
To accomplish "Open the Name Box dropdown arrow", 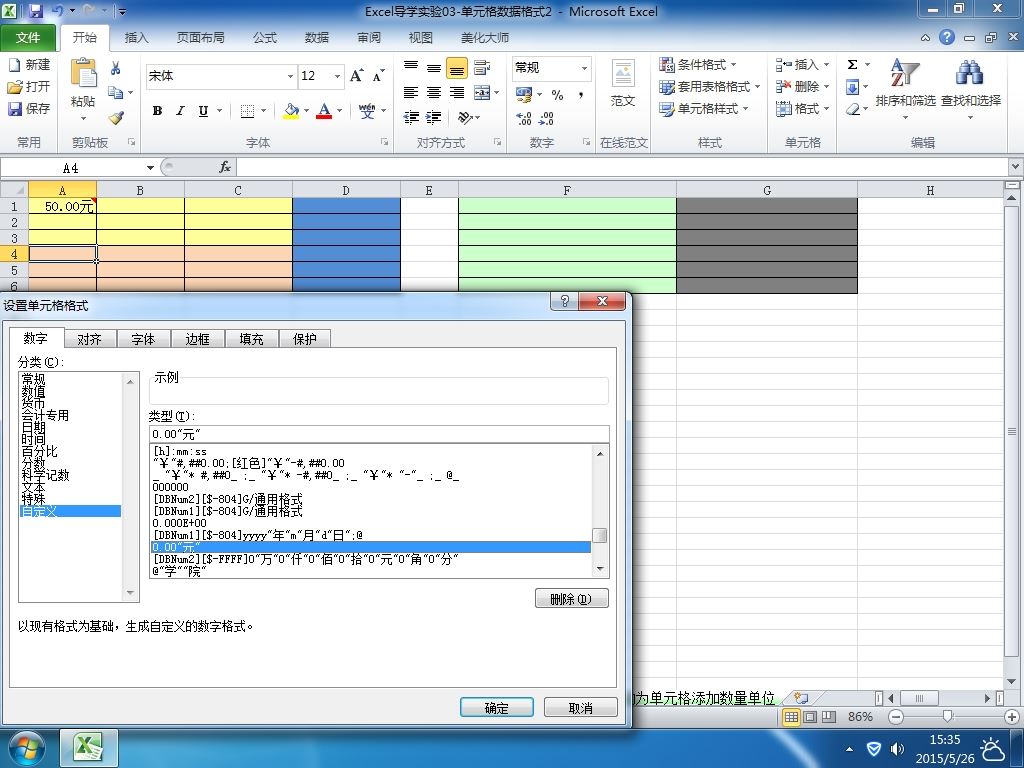I will (x=150, y=168).
